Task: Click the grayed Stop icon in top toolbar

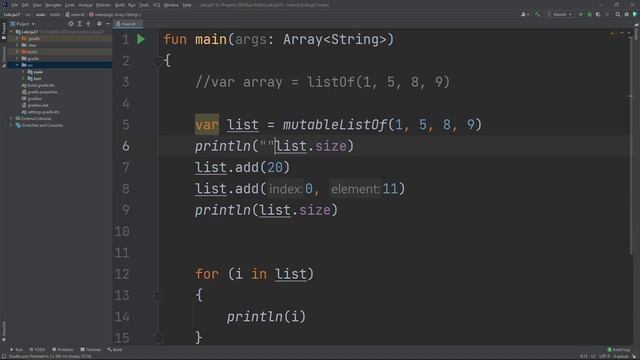Action: (607, 14)
